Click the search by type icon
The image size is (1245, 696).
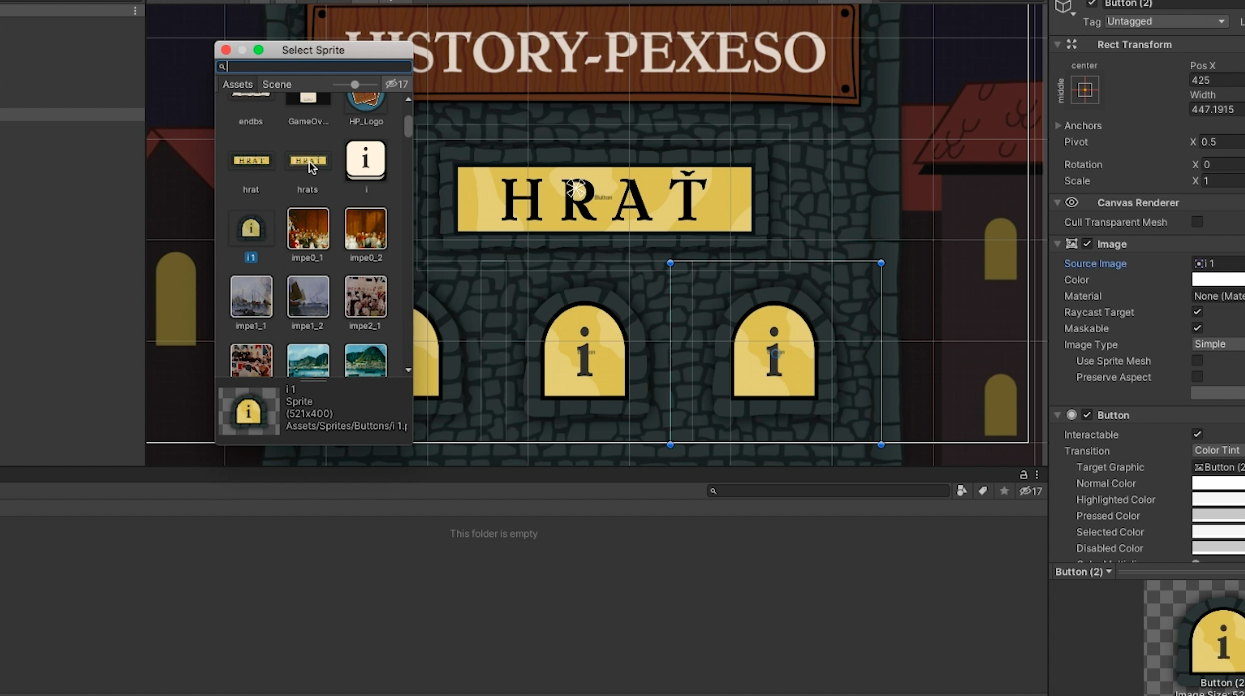[x=962, y=491]
